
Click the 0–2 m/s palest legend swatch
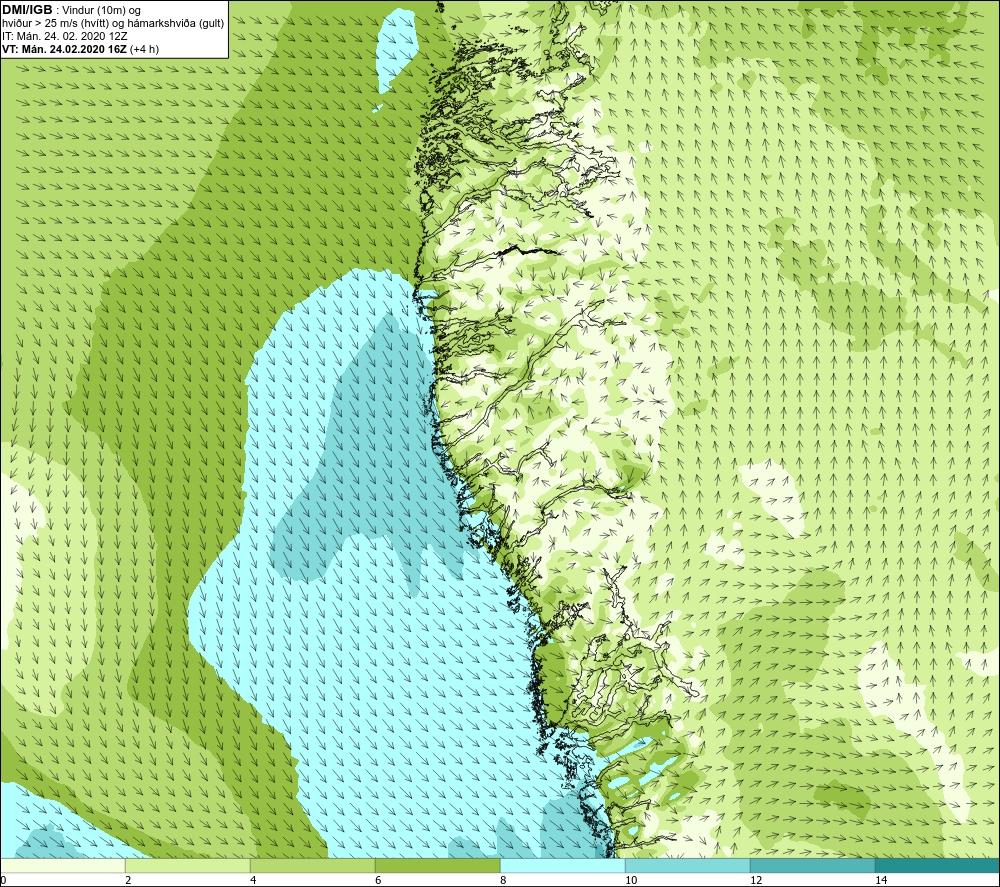(62, 865)
